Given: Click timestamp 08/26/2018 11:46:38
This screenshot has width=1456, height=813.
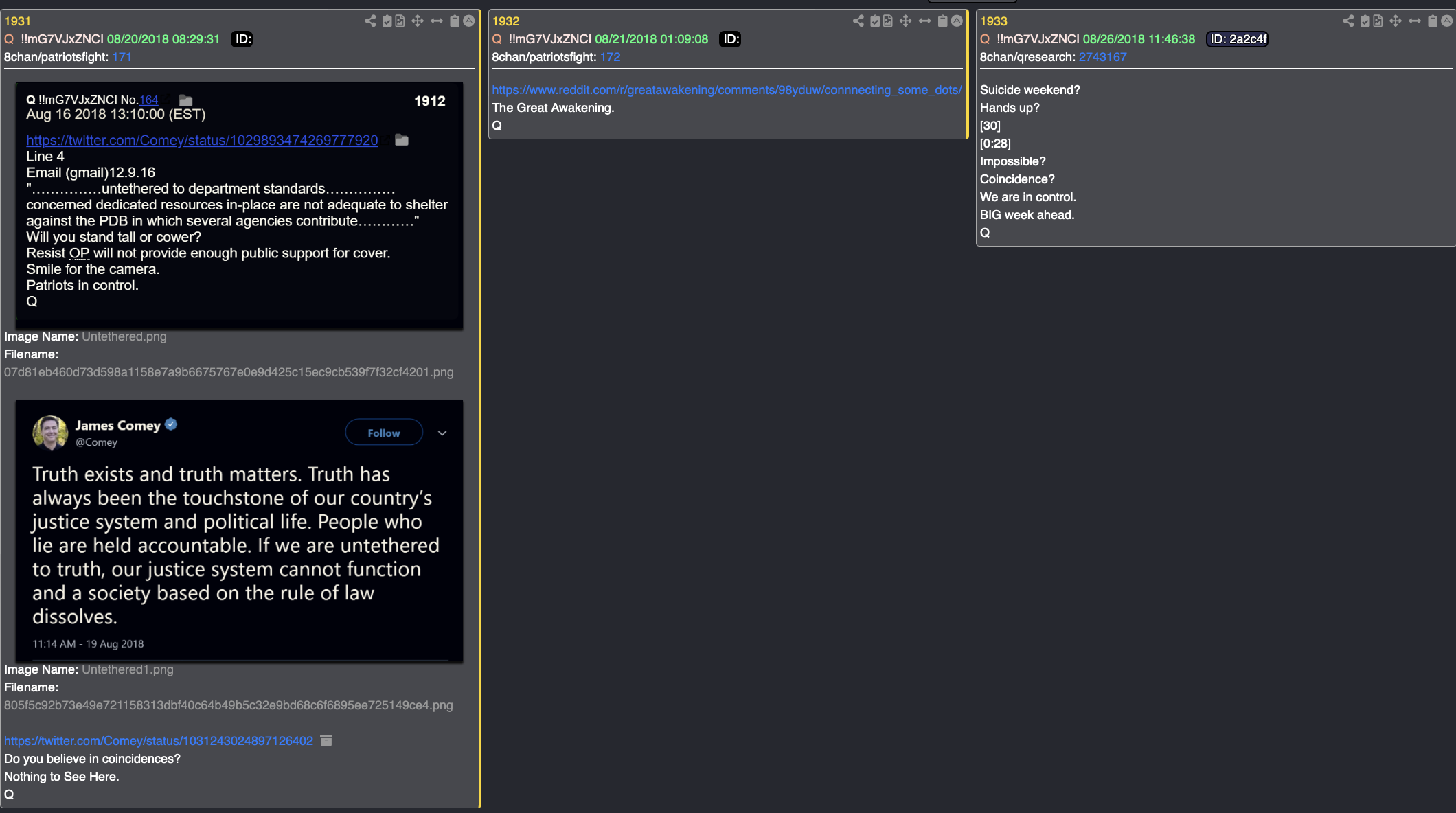Looking at the screenshot, I should (x=1139, y=39).
